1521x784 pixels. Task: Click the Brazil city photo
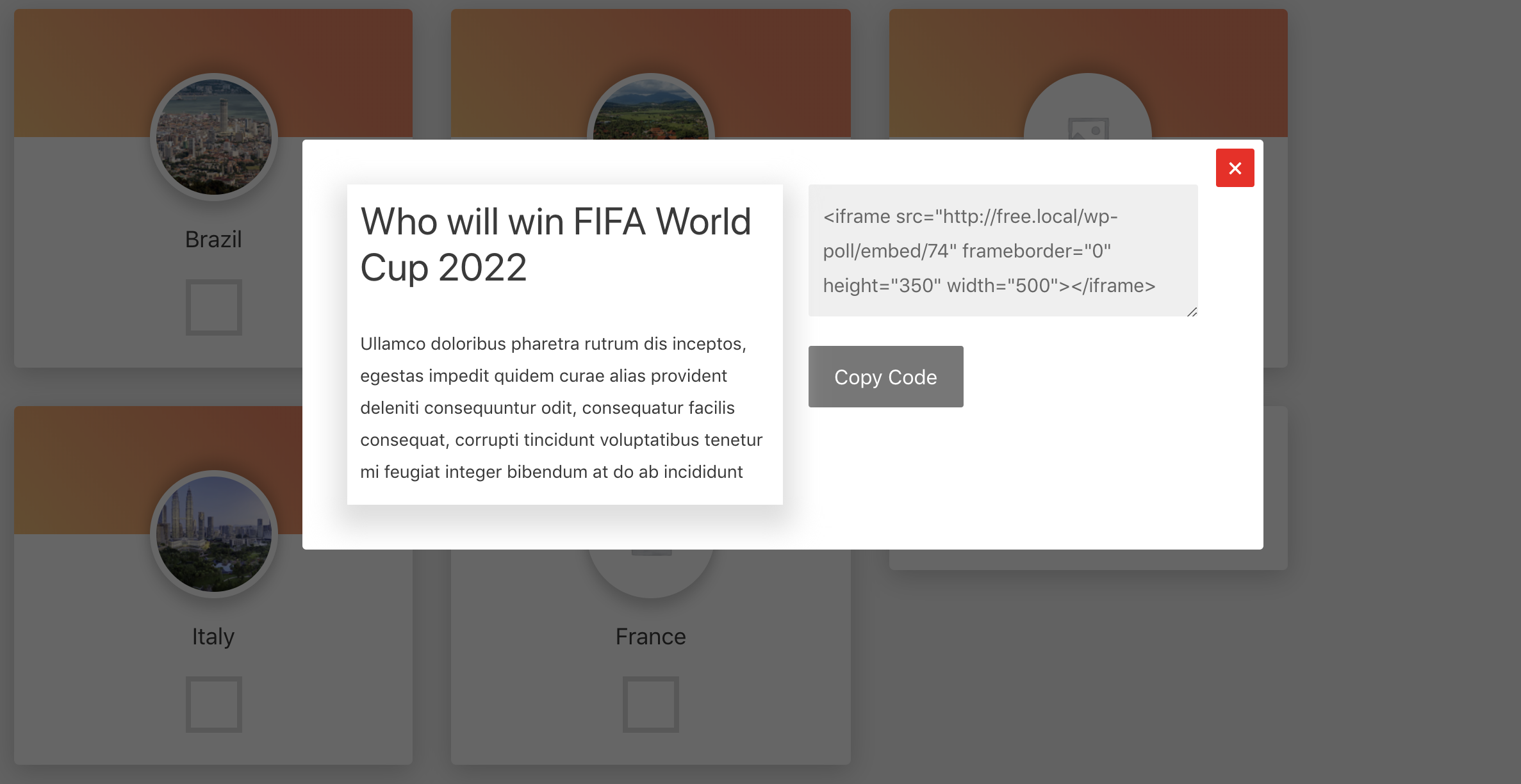(213, 136)
